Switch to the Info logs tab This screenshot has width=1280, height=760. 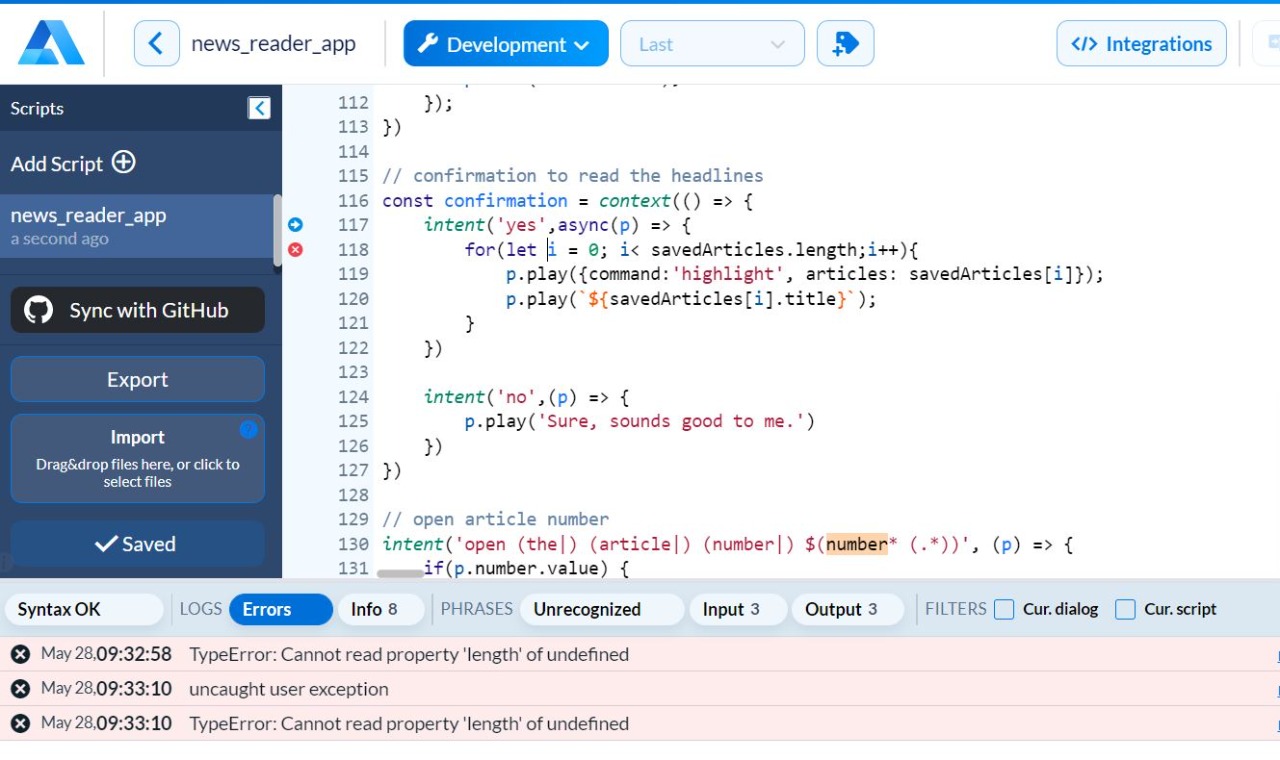(380, 609)
